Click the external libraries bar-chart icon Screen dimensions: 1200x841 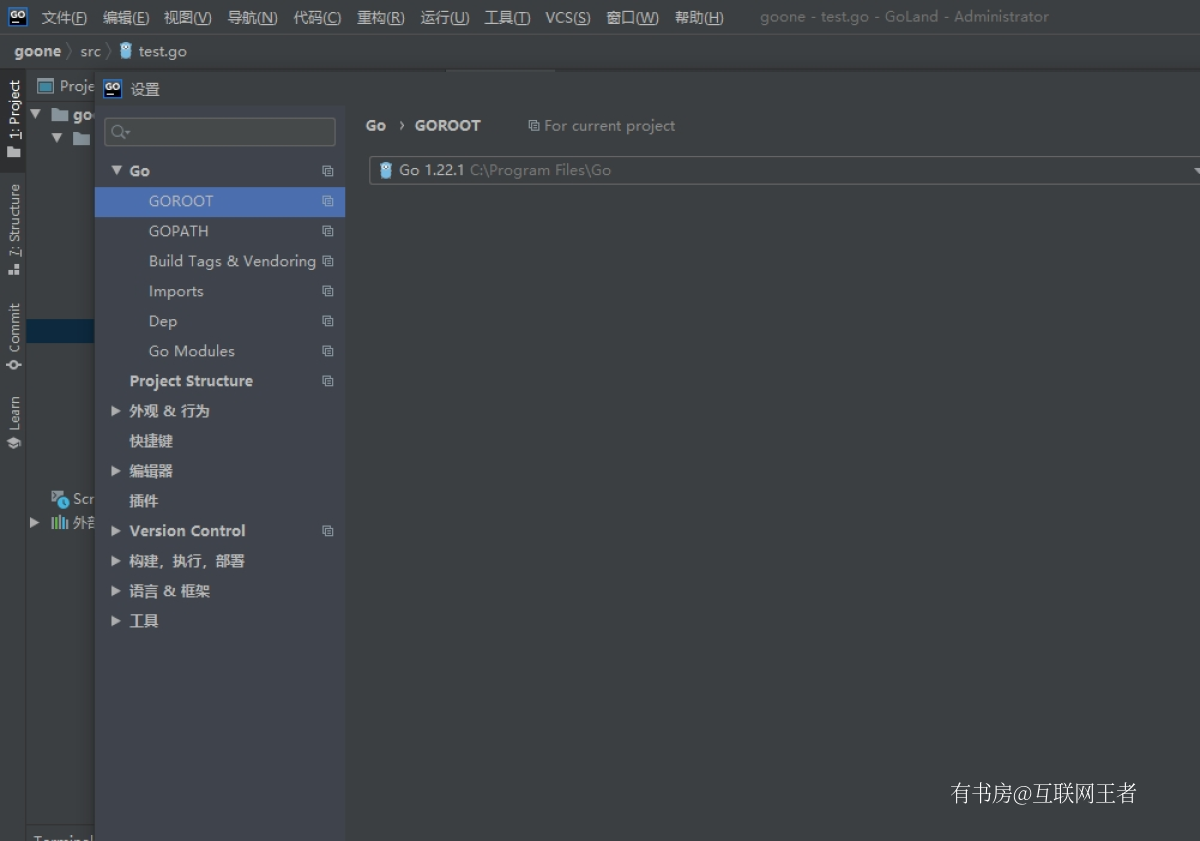pyautogui.click(x=60, y=522)
